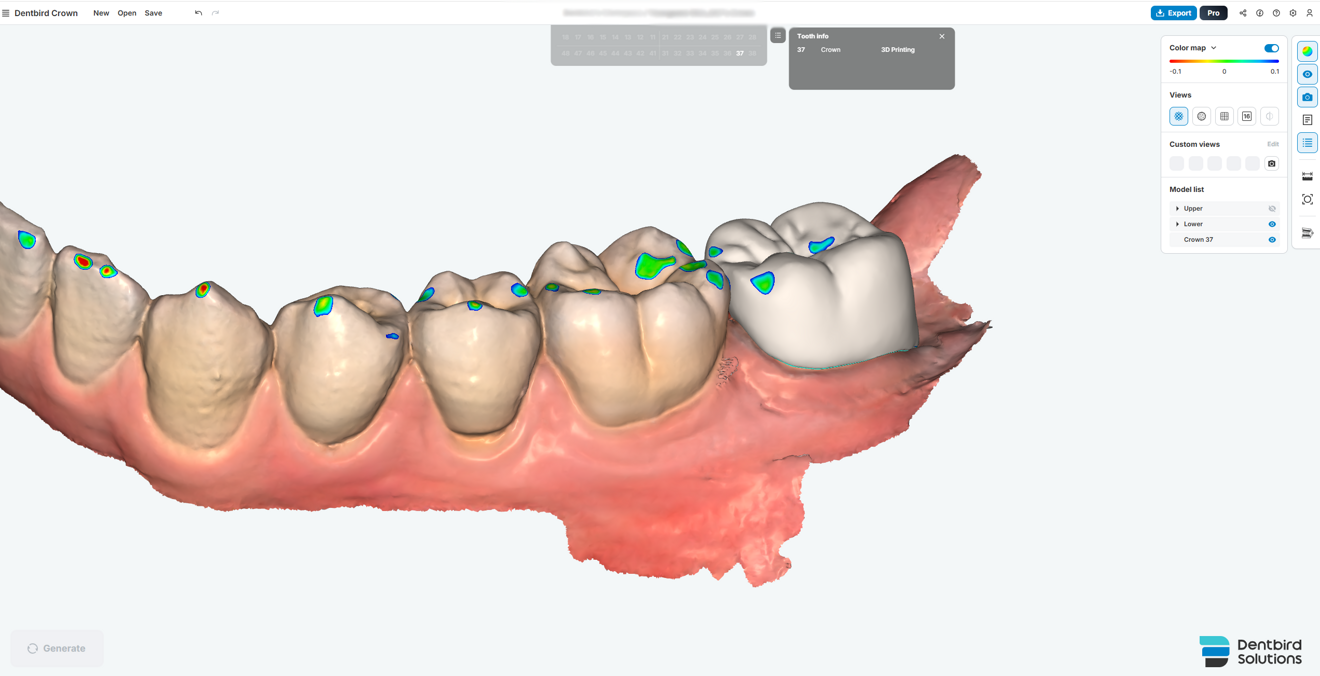Hide the Crown 37 model
Screen dimensions: 1320x676
pos(1271,239)
